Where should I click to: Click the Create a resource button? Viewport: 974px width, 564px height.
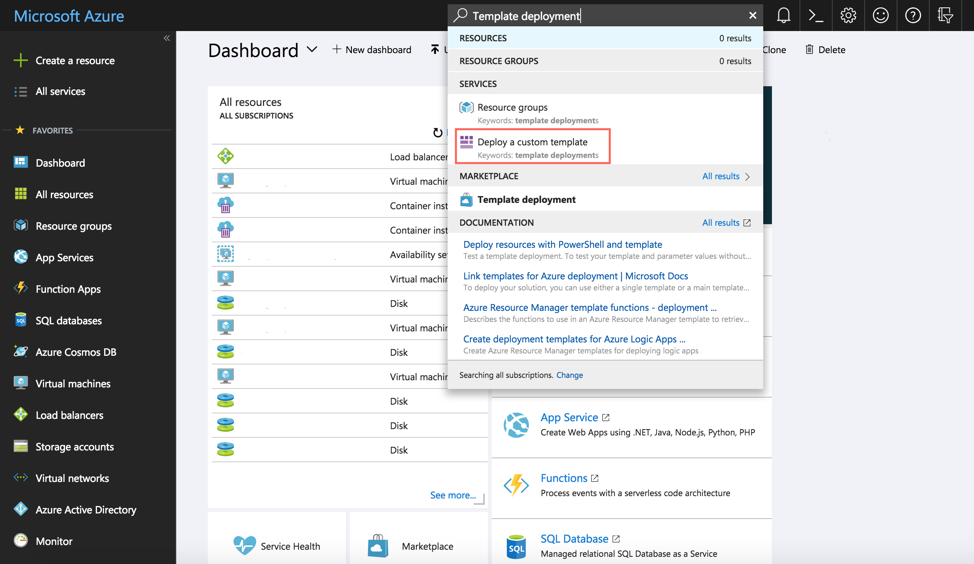74,61
